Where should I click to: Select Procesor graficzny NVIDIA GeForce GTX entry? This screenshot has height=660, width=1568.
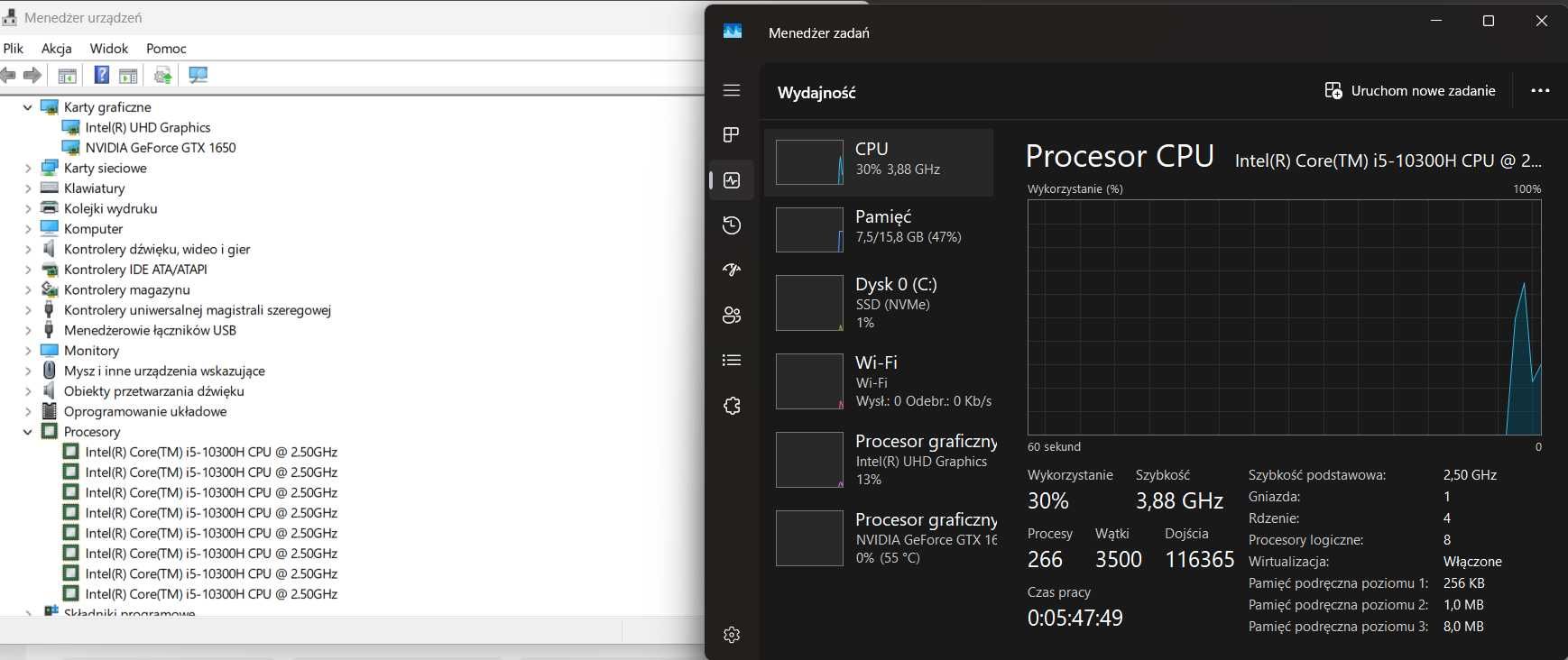[x=879, y=538]
